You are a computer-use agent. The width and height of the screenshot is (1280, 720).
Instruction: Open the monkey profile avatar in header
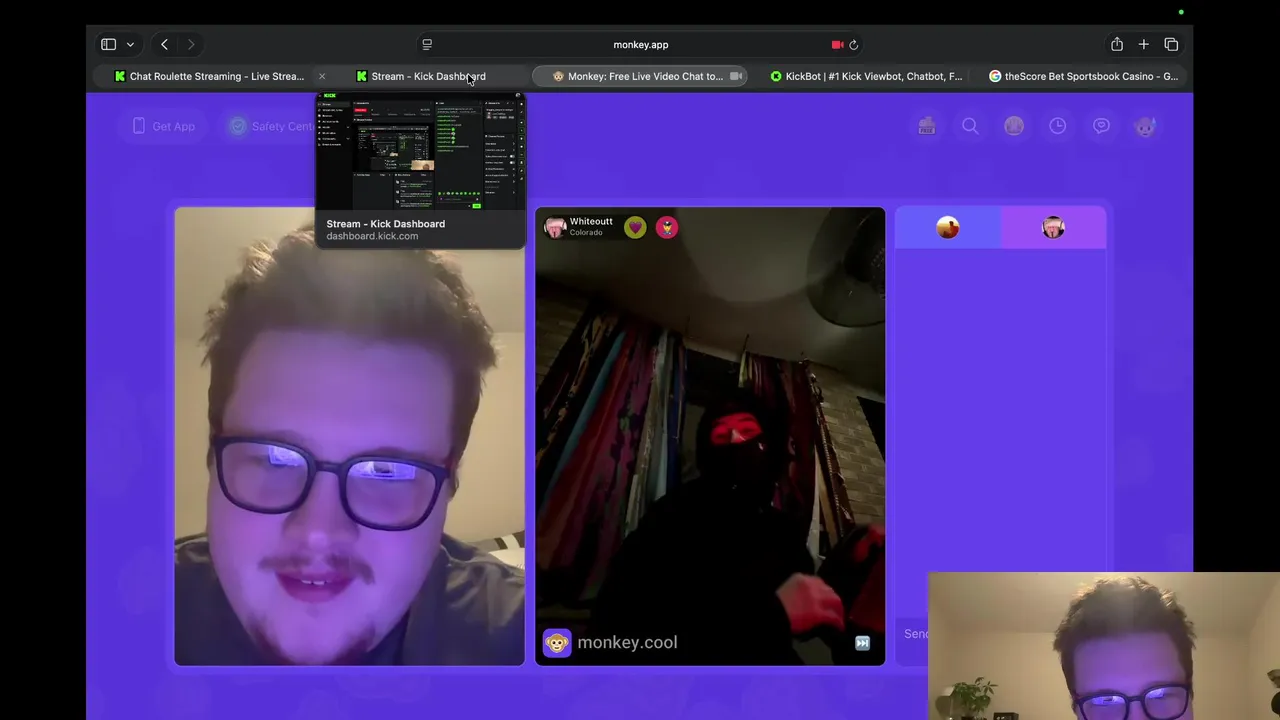(1145, 126)
